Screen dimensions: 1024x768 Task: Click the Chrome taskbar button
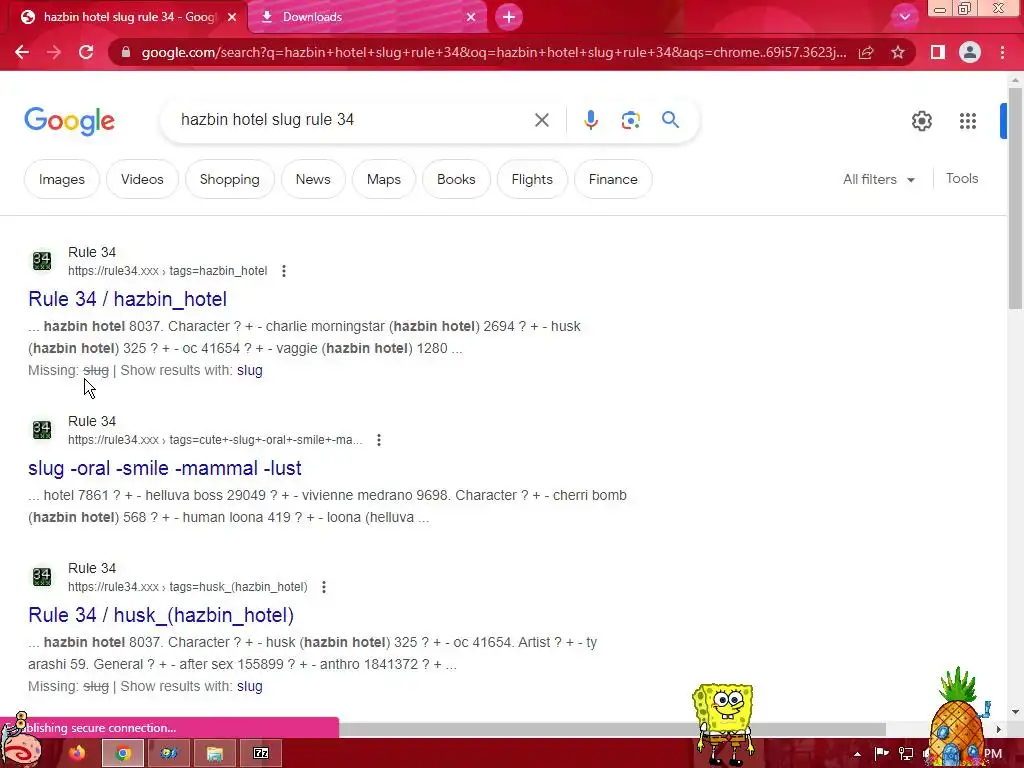(122, 753)
